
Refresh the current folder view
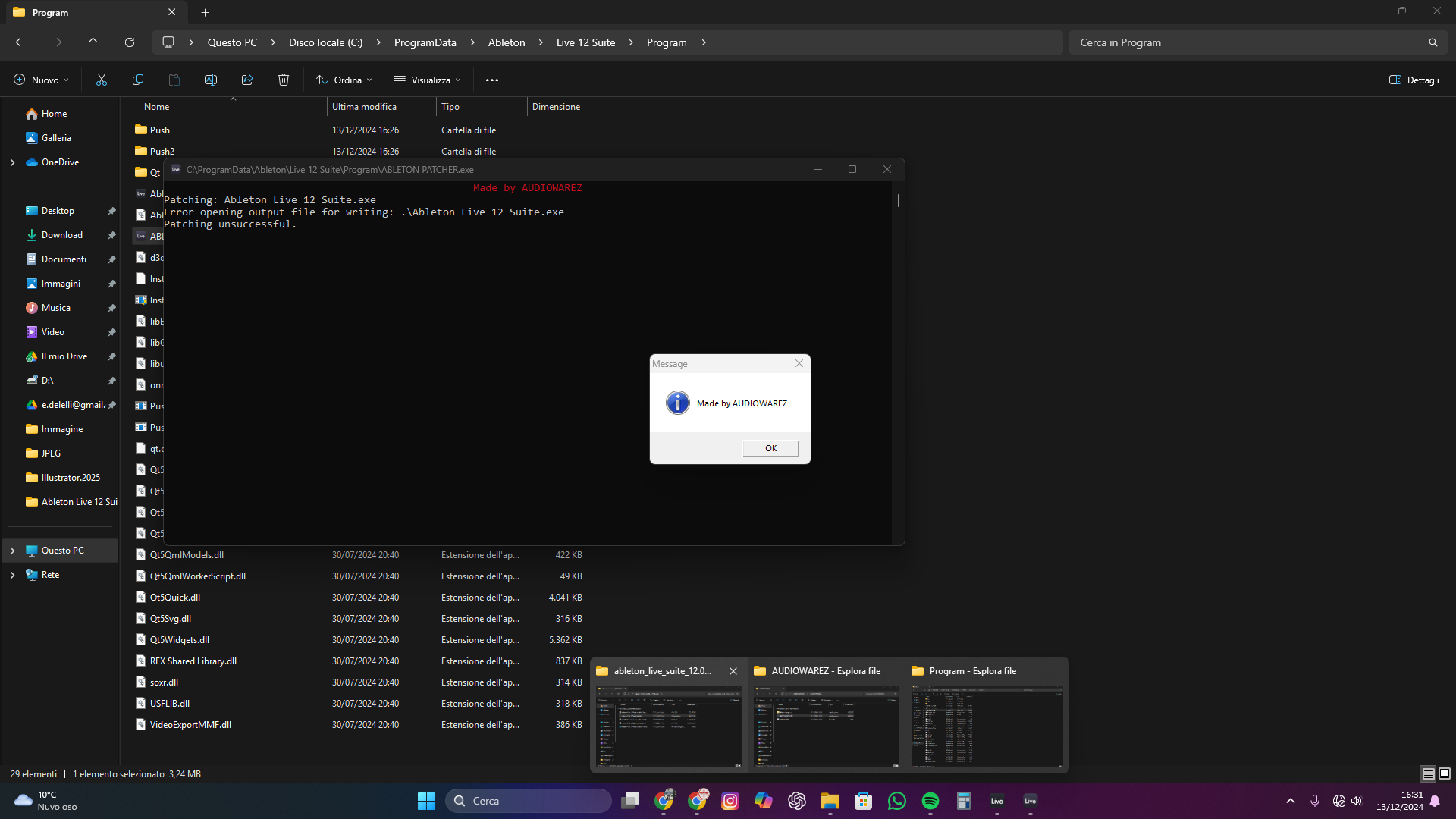point(130,42)
